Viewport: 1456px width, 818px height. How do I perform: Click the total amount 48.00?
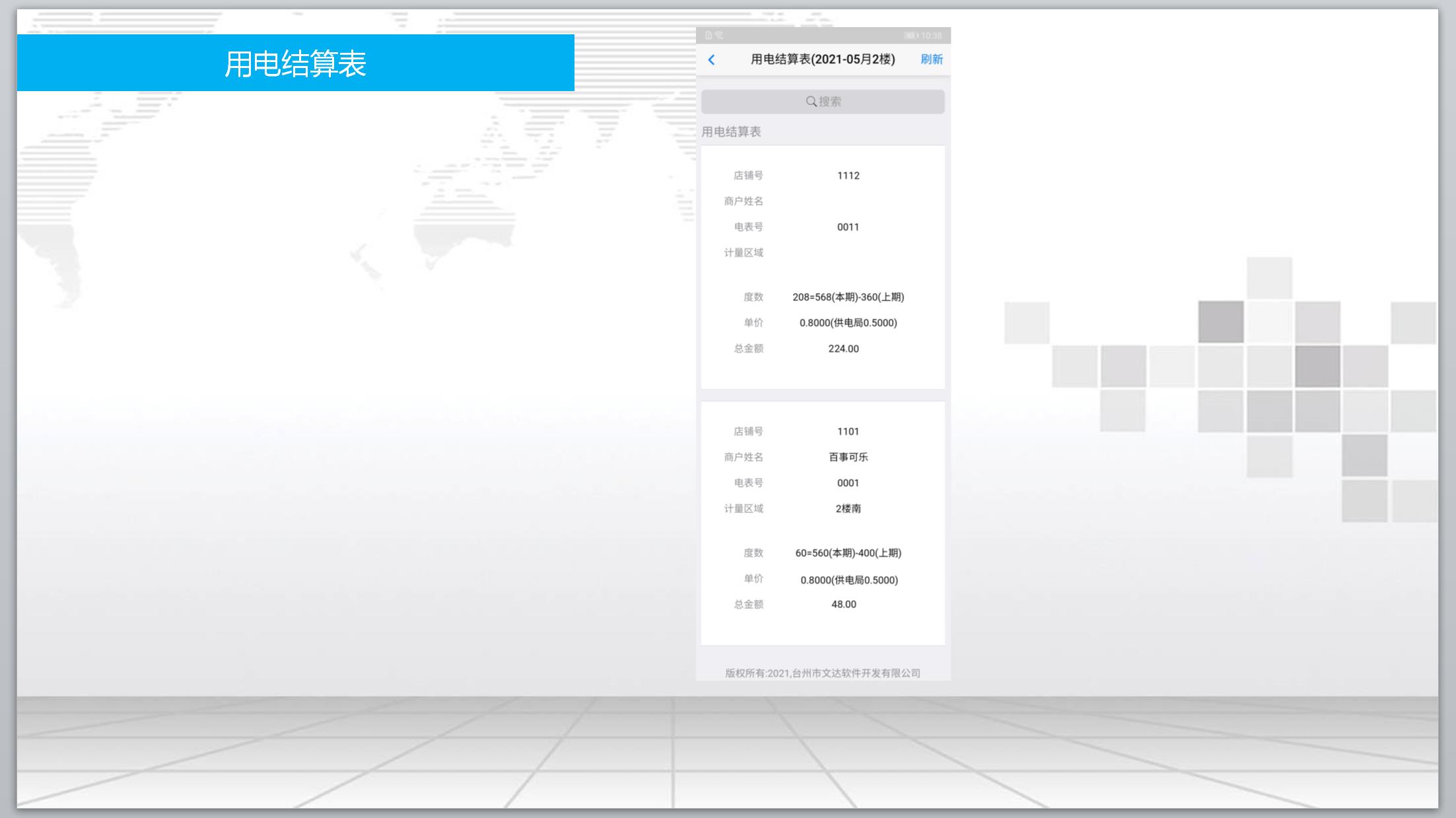[843, 604]
